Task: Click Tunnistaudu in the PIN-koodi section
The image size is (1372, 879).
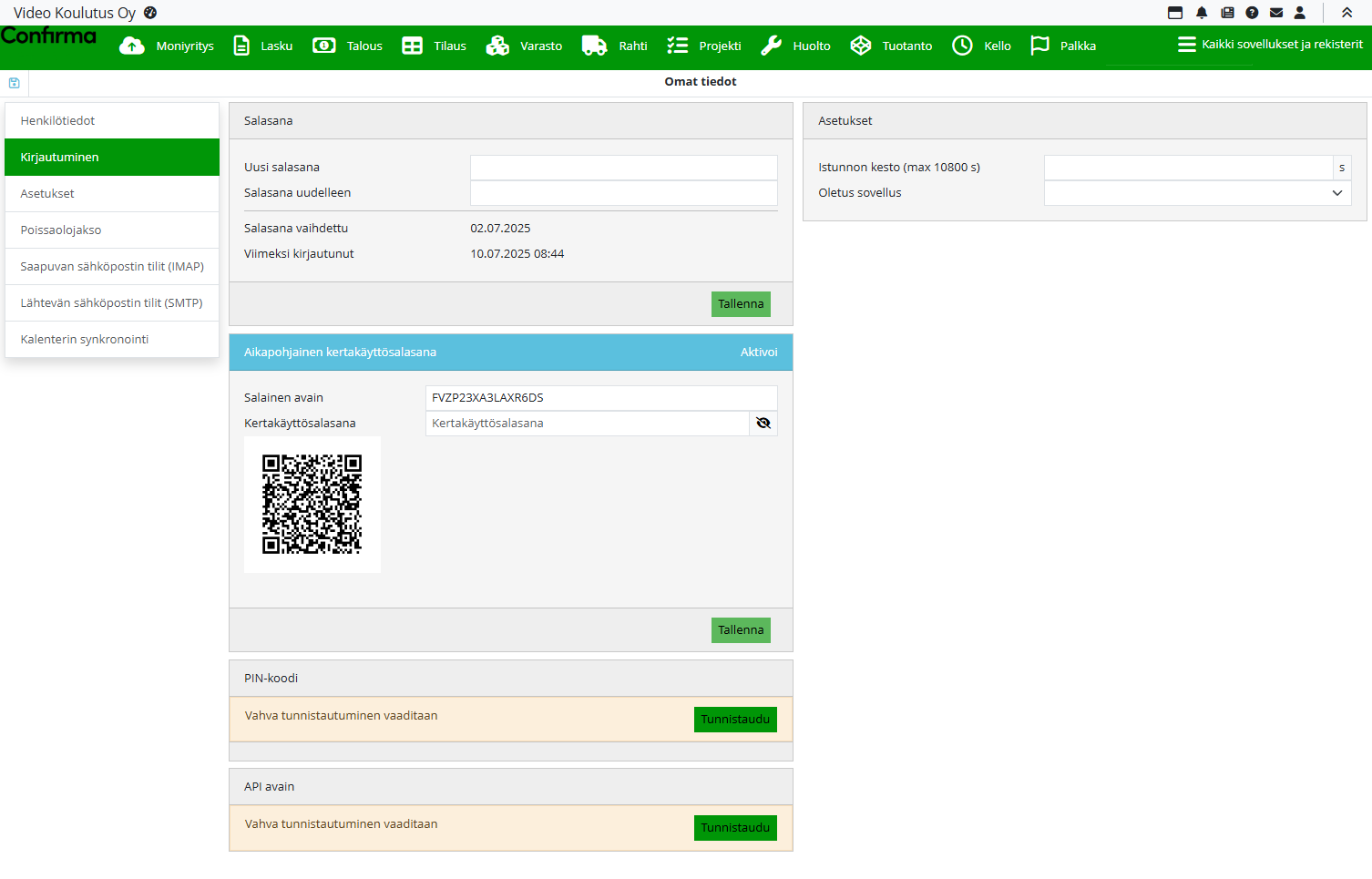Action: [x=734, y=720]
